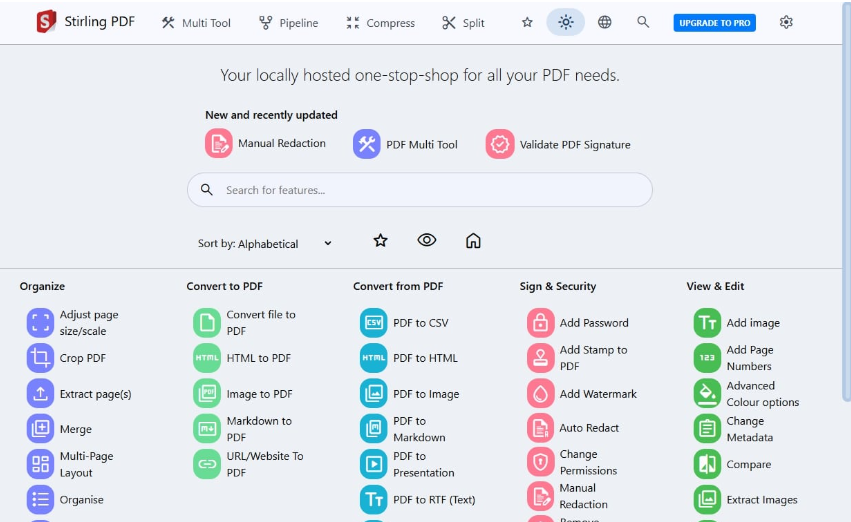Click the Upgrade to Pro button

pos(714,22)
